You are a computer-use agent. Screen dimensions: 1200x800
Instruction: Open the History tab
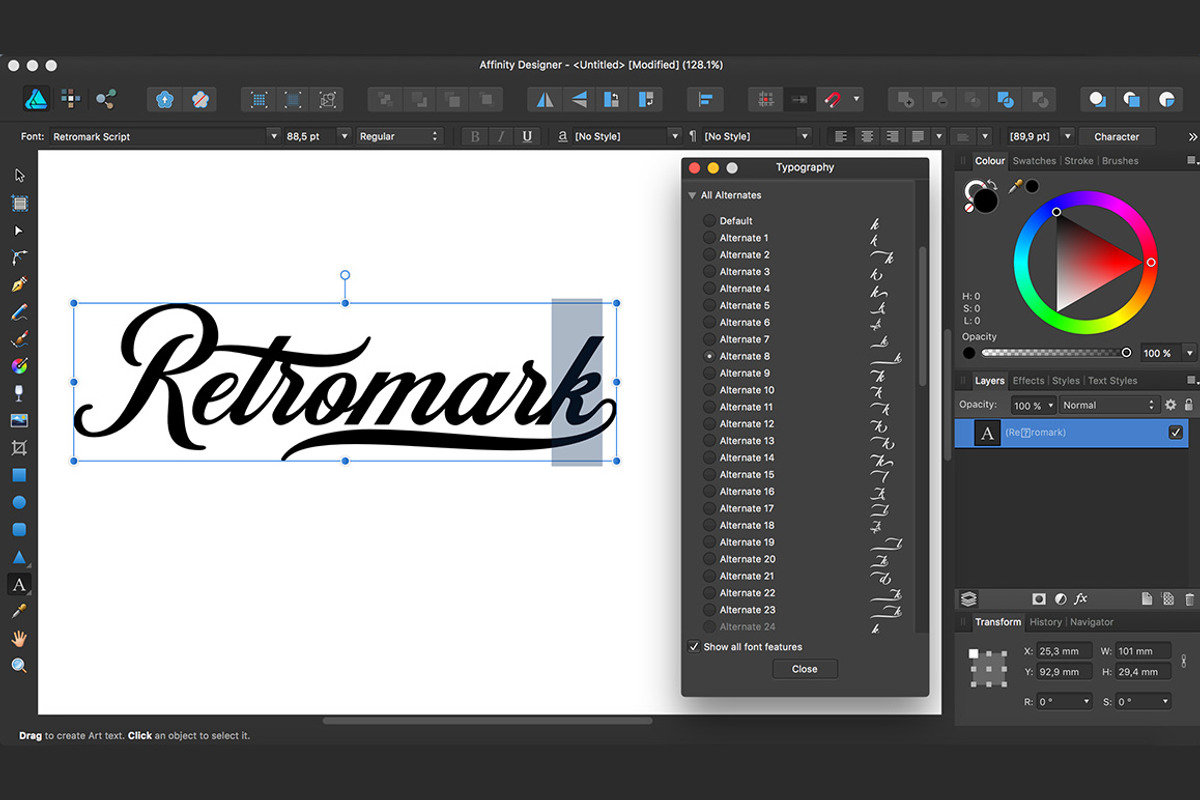[x=1045, y=622]
